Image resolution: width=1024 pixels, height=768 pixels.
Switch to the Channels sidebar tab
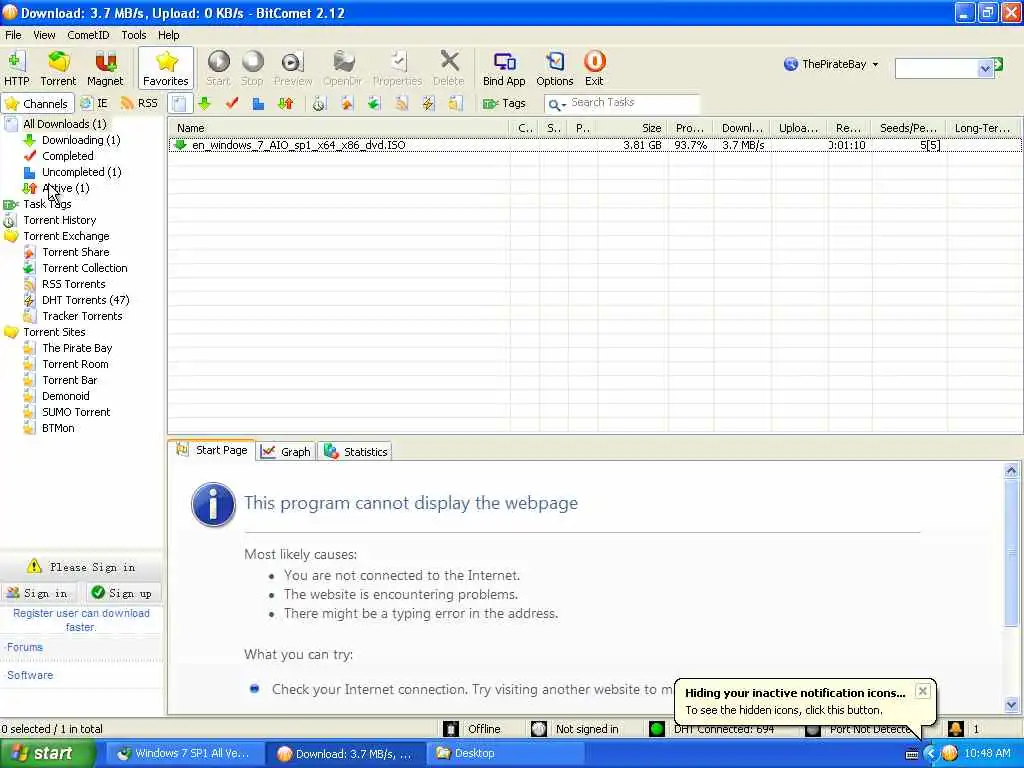pos(37,103)
